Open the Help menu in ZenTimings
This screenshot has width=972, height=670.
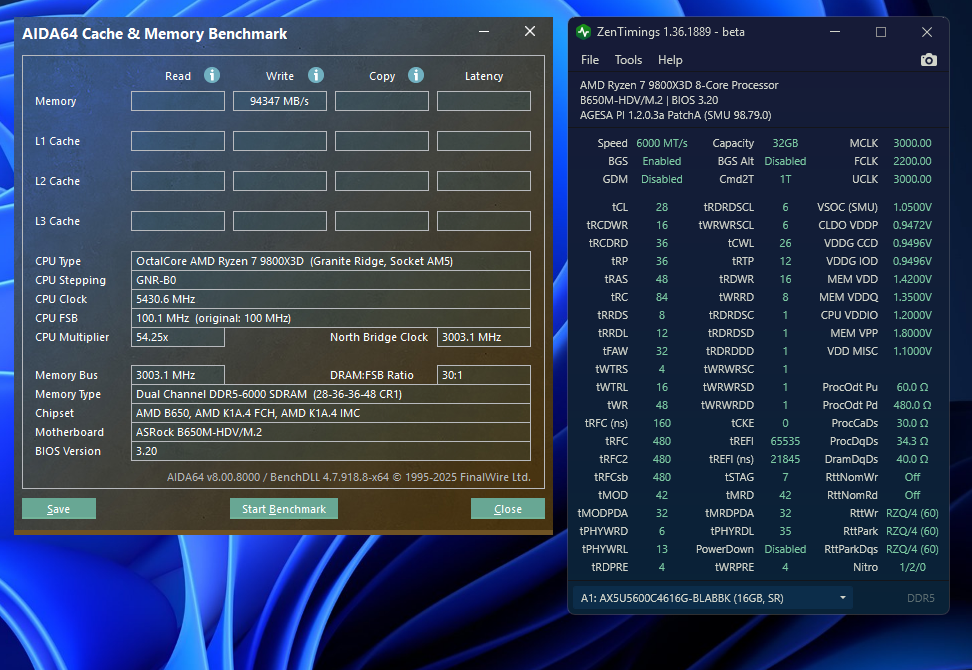[x=669, y=60]
